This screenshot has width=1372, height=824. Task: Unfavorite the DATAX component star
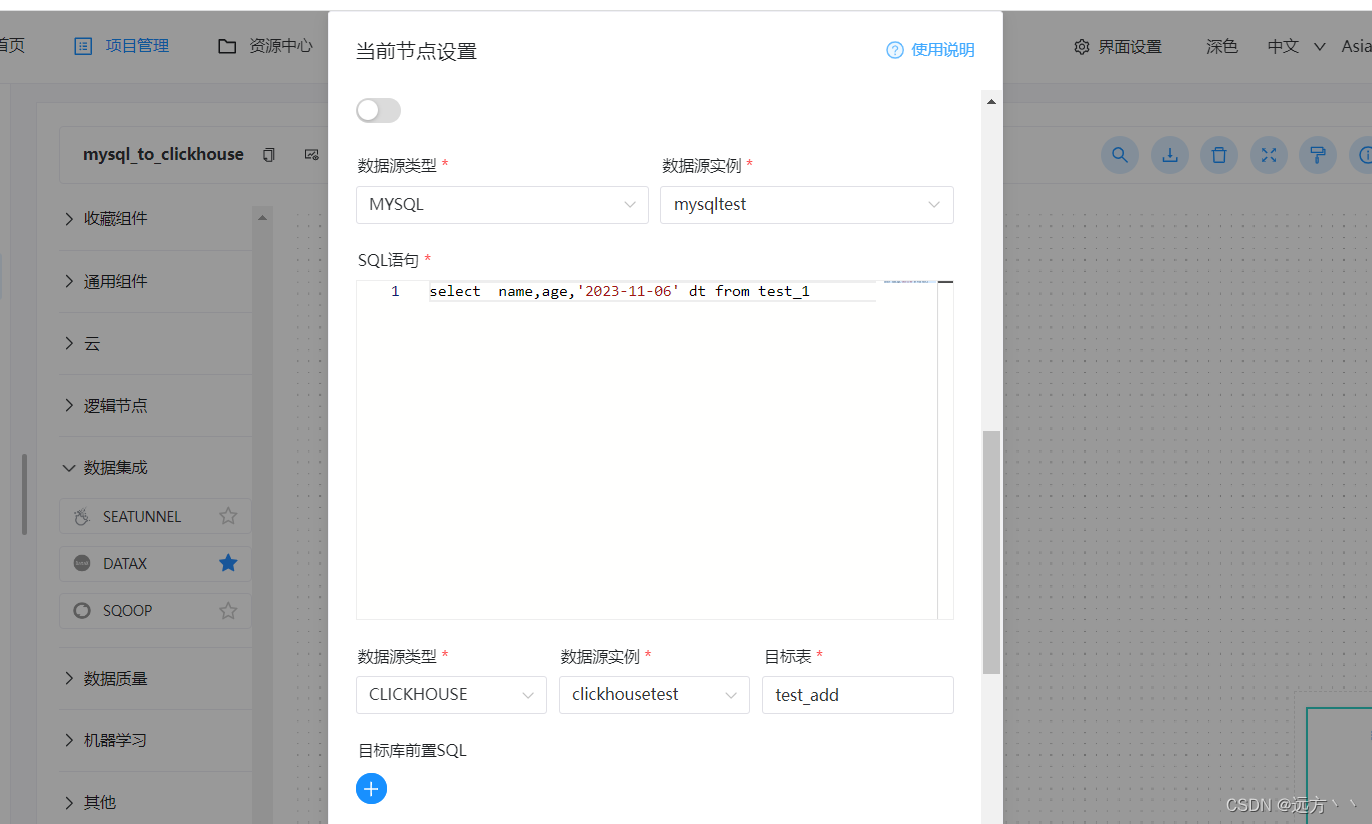228,563
